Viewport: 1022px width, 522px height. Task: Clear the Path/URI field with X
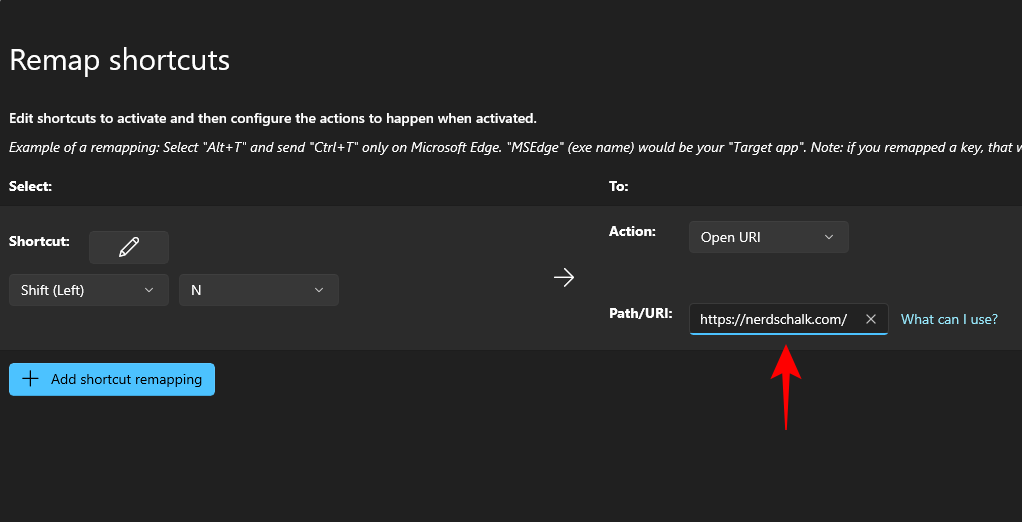[871, 319]
